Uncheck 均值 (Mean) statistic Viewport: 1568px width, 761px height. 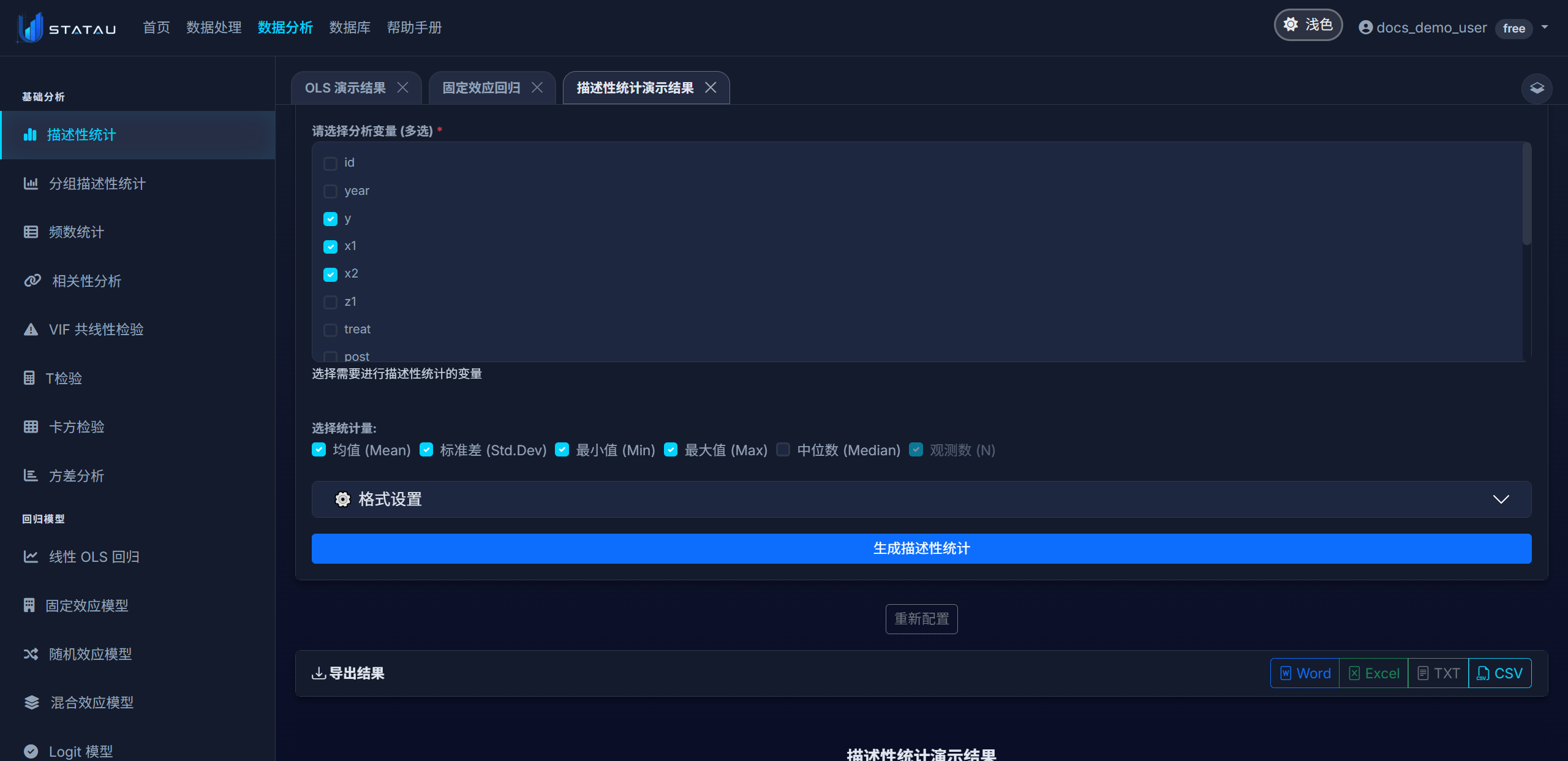[318, 450]
